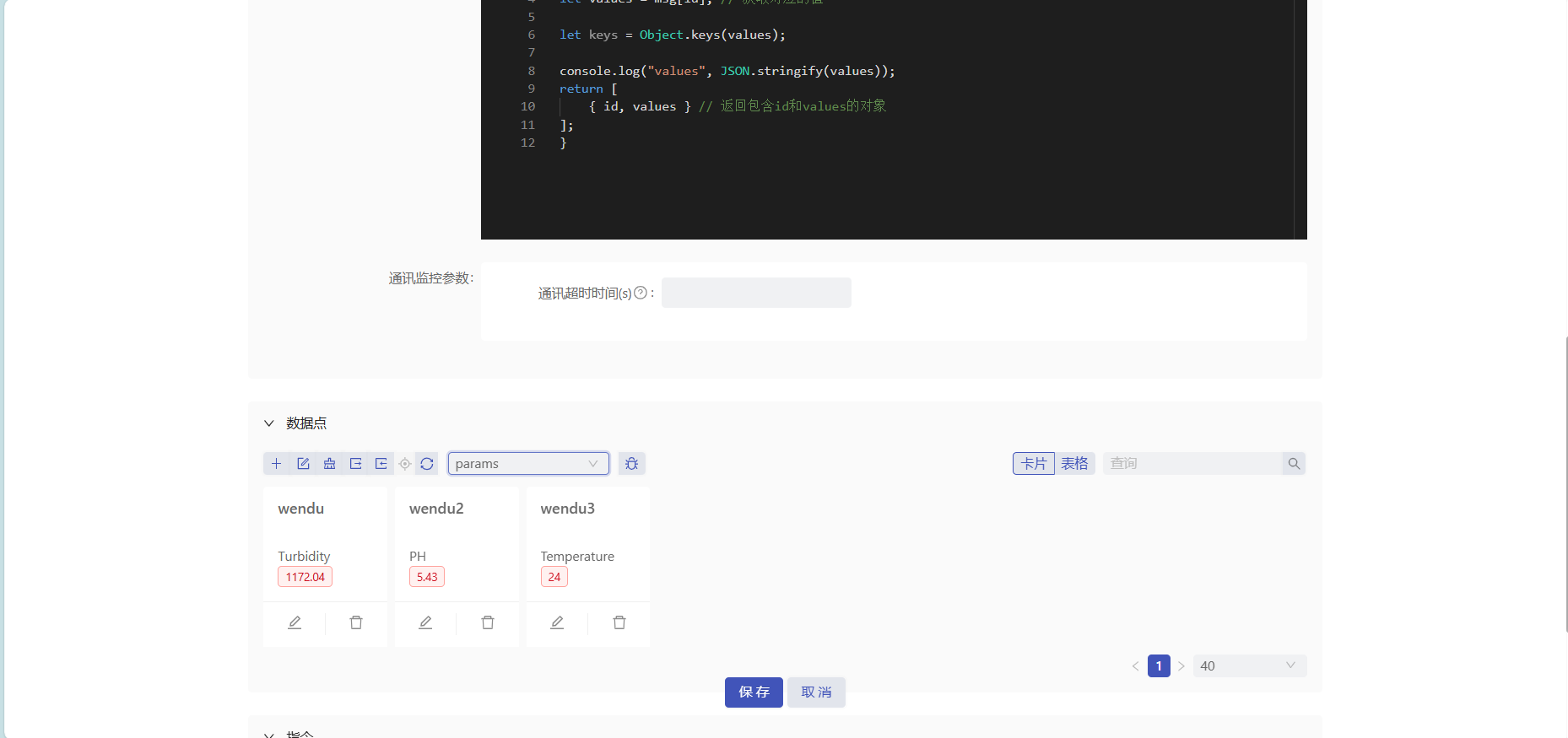Screen dimensions: 1568x738
Task: Edit the wendu3 data point card
Action: [557, 622]
